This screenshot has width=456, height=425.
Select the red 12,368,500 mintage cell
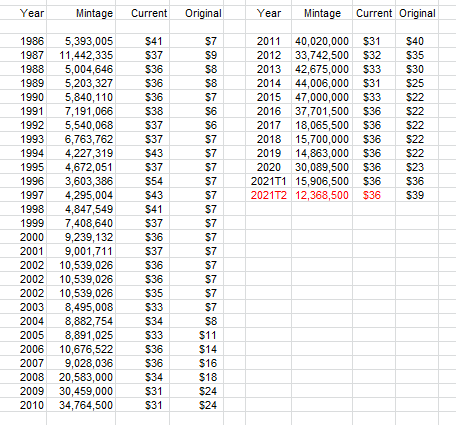pyautogui.click(x=322, y=195)
